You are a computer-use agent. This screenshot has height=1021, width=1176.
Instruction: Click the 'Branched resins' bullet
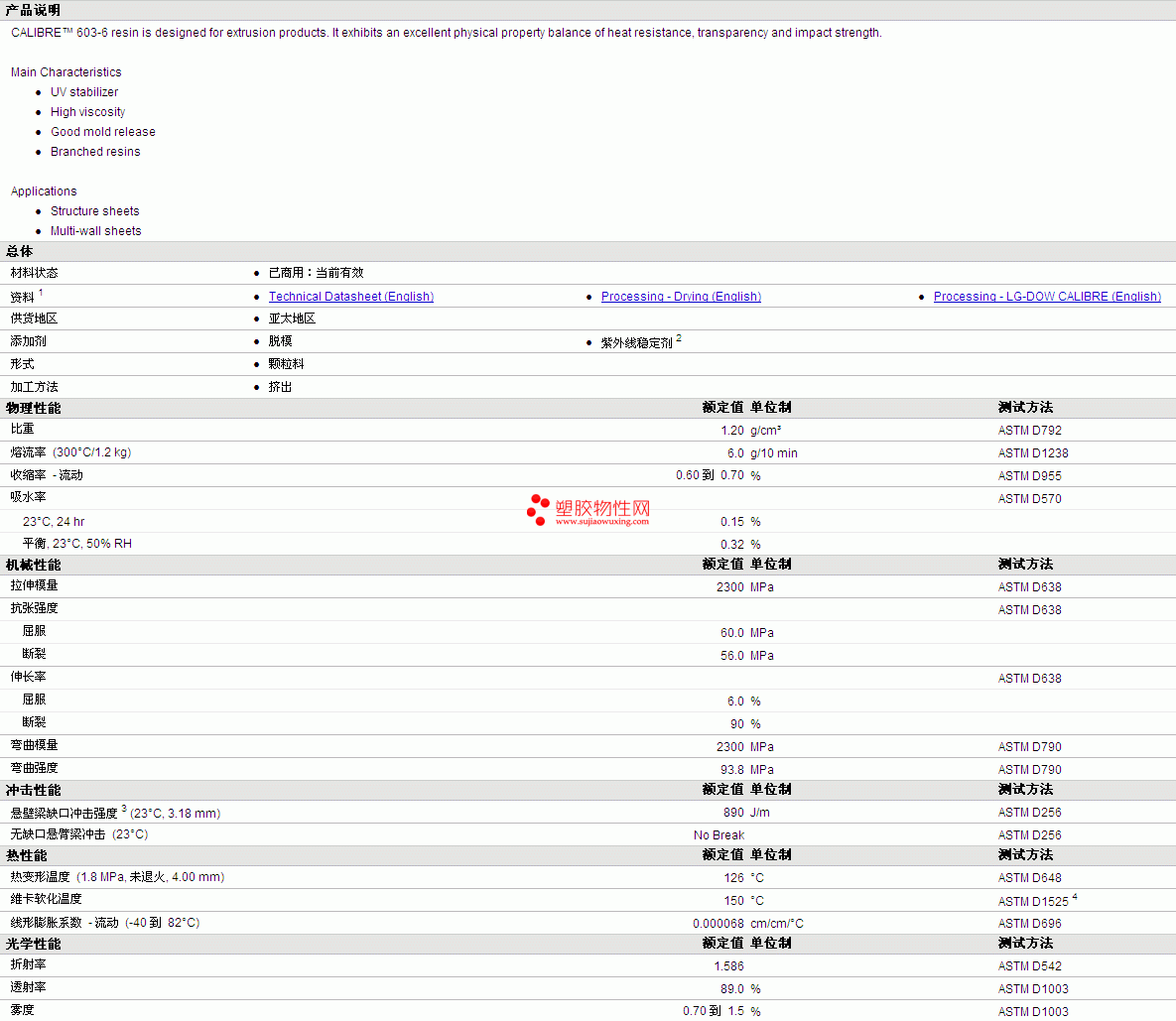pyautogui.click(x=95, y=152)
